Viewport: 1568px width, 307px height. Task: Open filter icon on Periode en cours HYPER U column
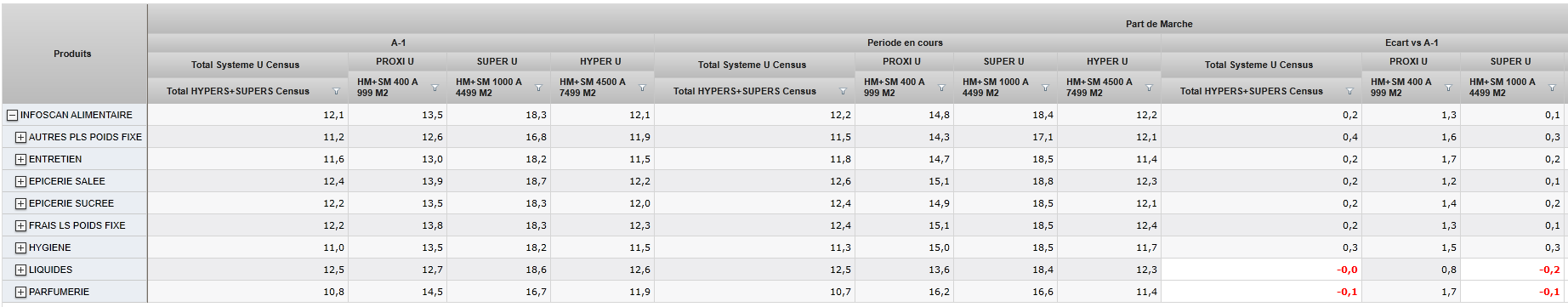[x=1149, y=88]
